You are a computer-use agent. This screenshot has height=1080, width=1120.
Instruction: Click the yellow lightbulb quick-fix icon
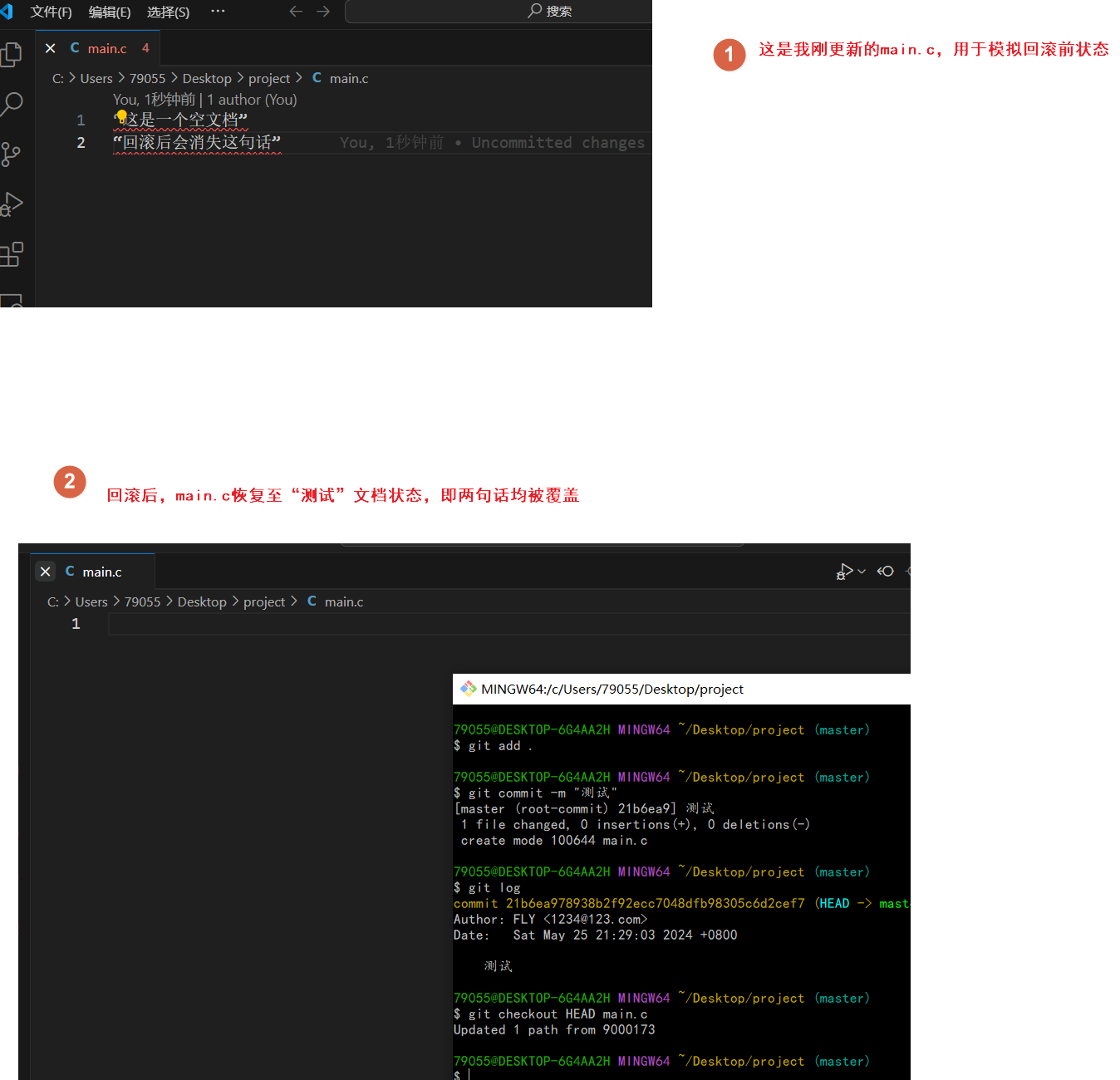[121, 116]
